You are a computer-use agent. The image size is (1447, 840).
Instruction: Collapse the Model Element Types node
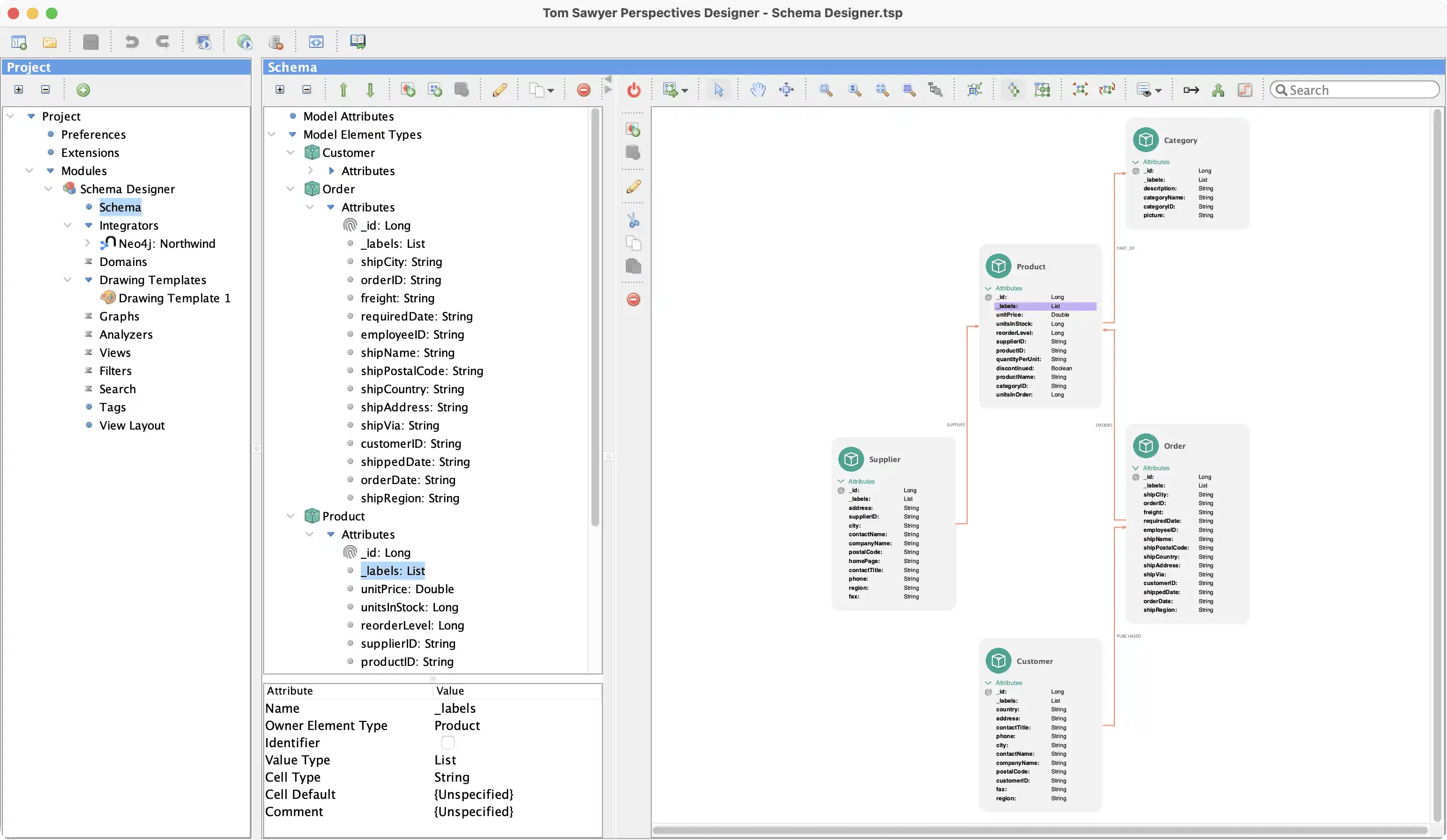(272, 134)
